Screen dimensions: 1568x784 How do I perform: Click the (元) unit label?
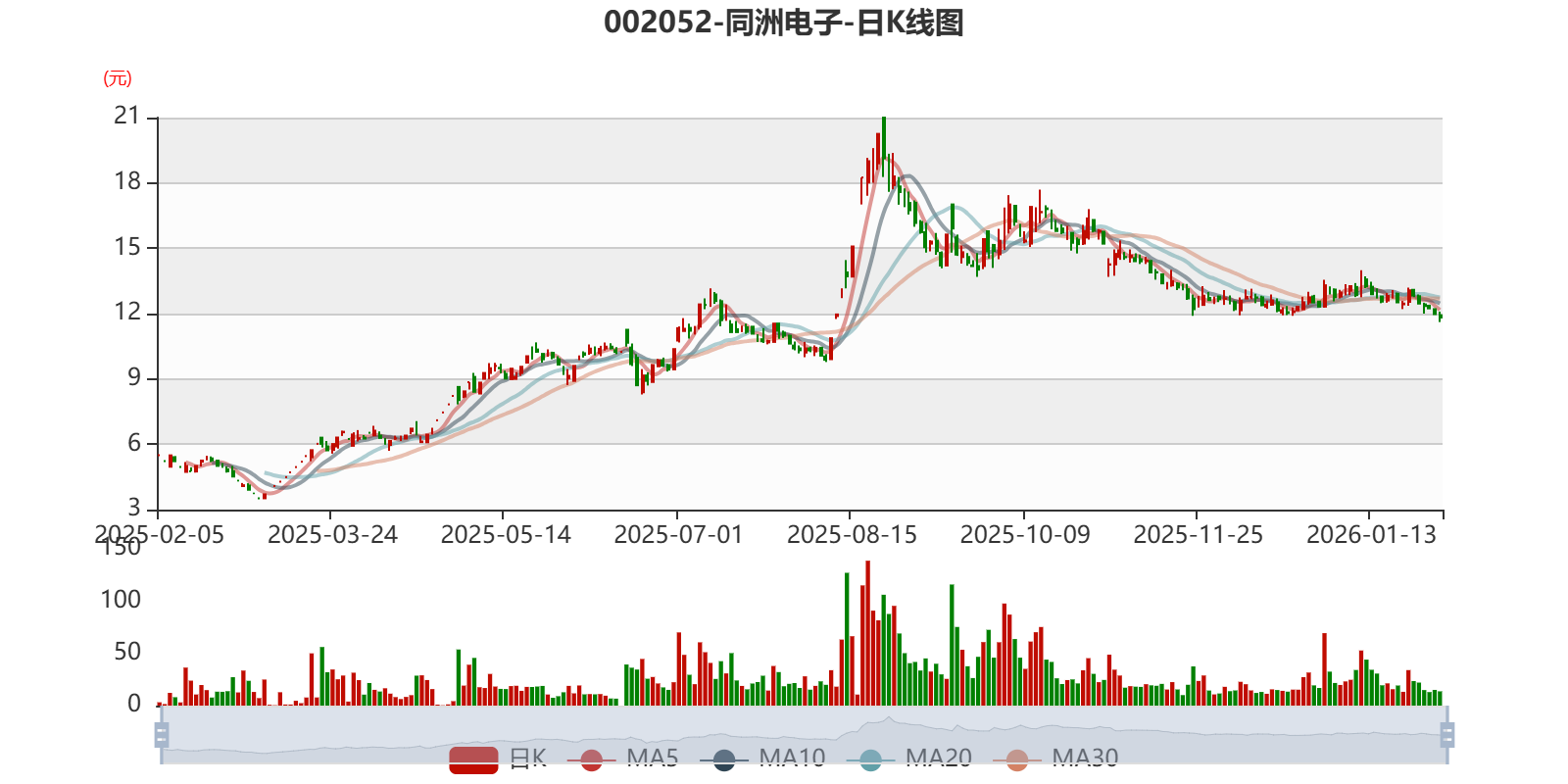pos(118,78)
